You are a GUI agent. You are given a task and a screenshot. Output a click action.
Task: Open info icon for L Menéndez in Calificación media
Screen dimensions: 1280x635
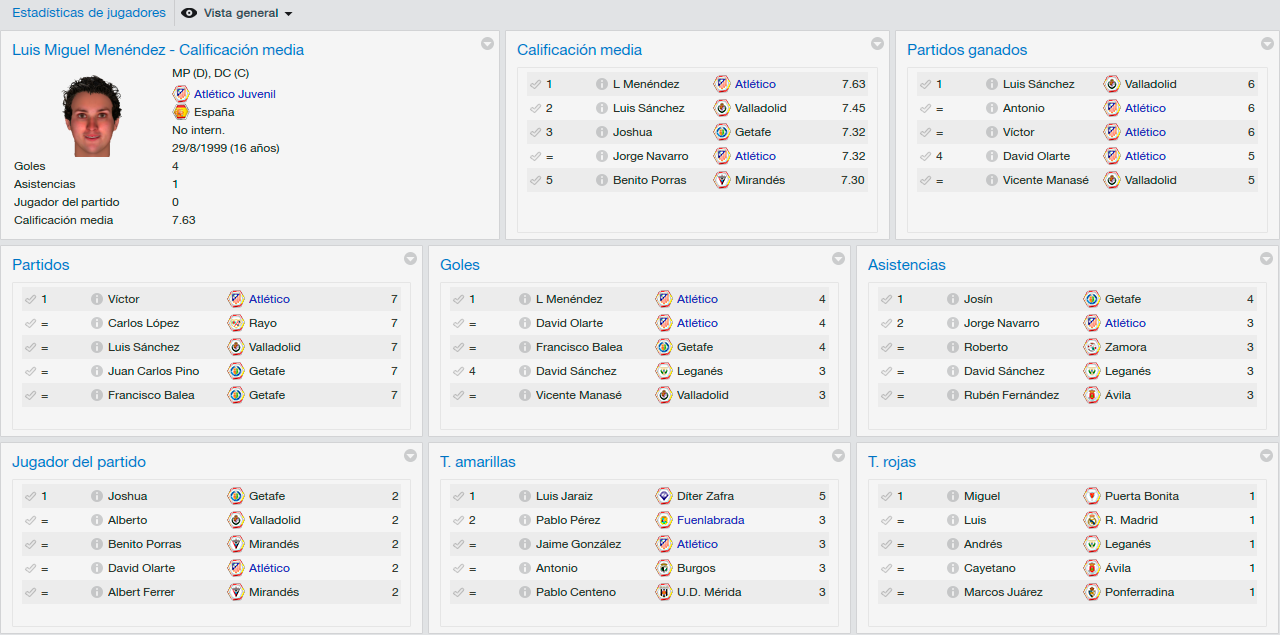click(x=602, y=85)
